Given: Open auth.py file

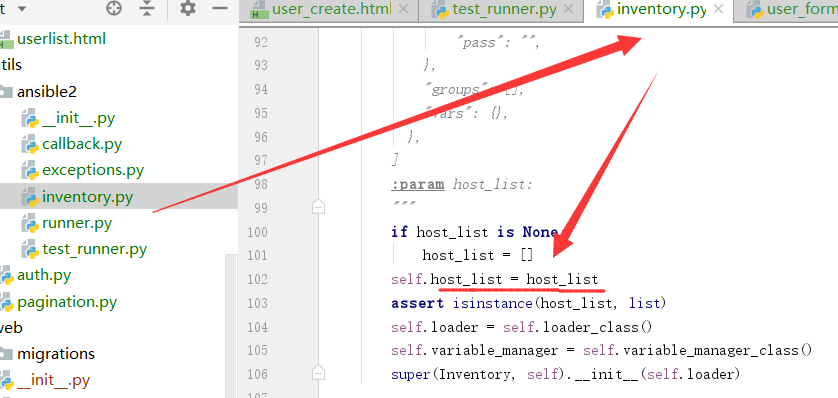Looking at the screenshot, I should 44,275.
